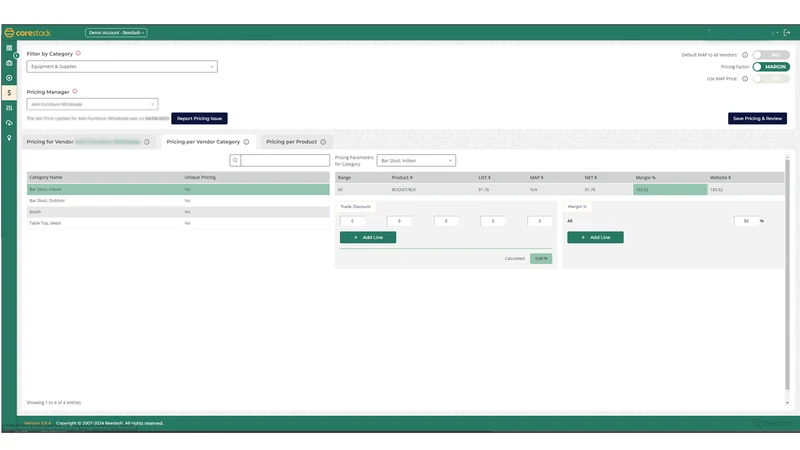Click the scrollbar down arrow at bottom right
The height and width of the screenshot is (450, 800).
tap(787, 403)
